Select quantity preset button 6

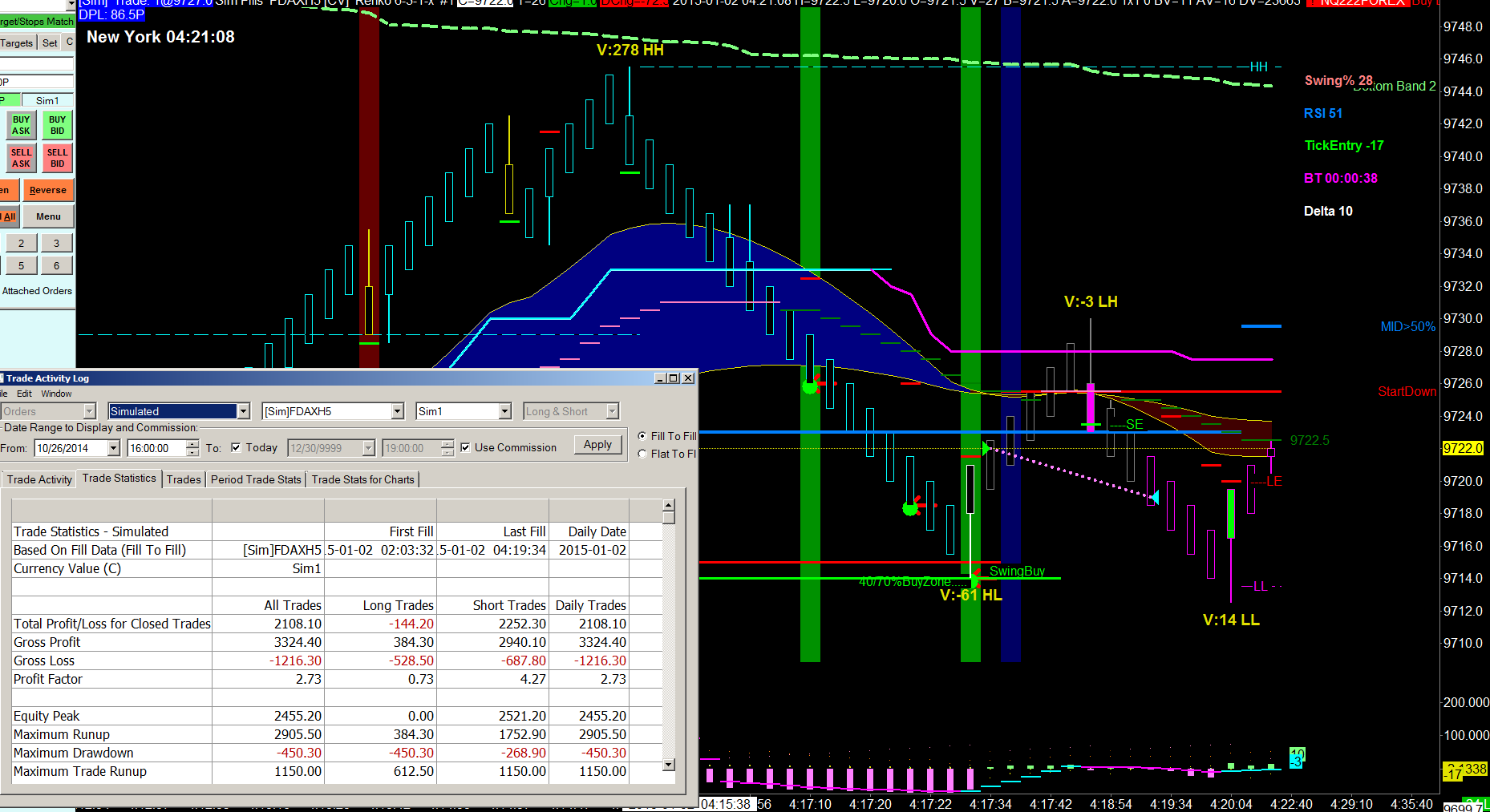click(56, 265)
